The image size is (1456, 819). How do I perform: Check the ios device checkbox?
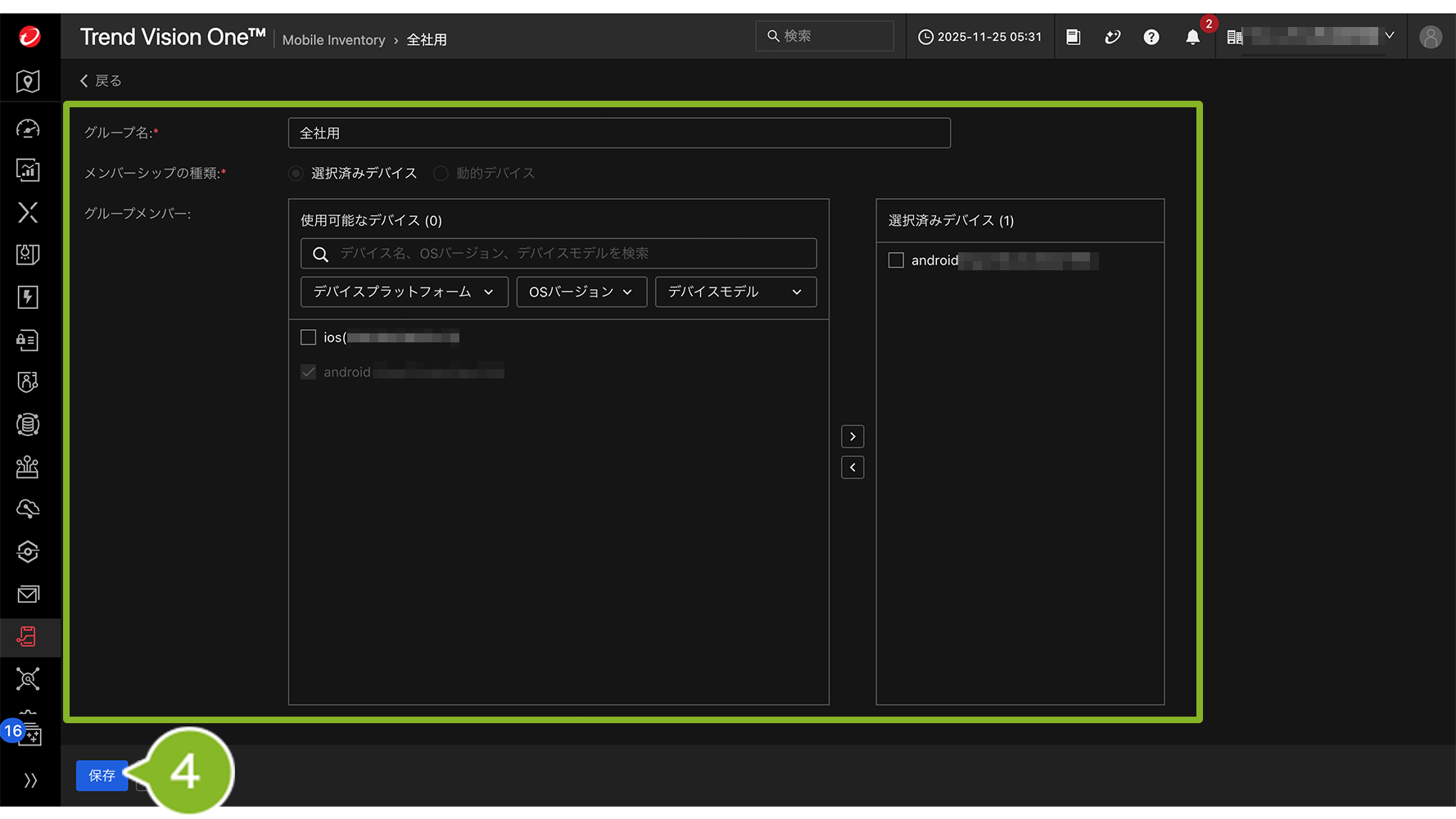(x=309, y=337)
